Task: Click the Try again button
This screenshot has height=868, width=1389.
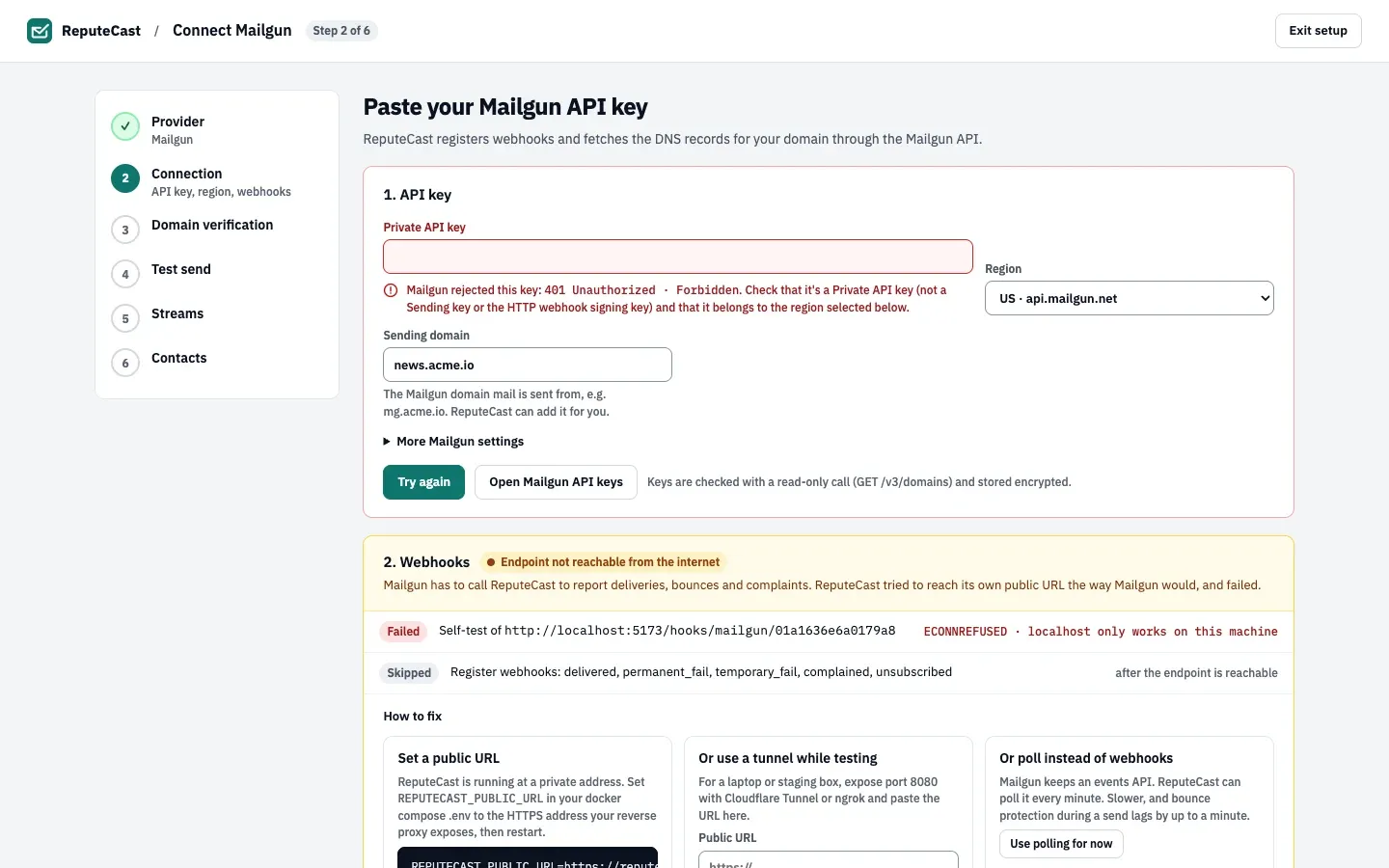Action: (x=423, y=482)
